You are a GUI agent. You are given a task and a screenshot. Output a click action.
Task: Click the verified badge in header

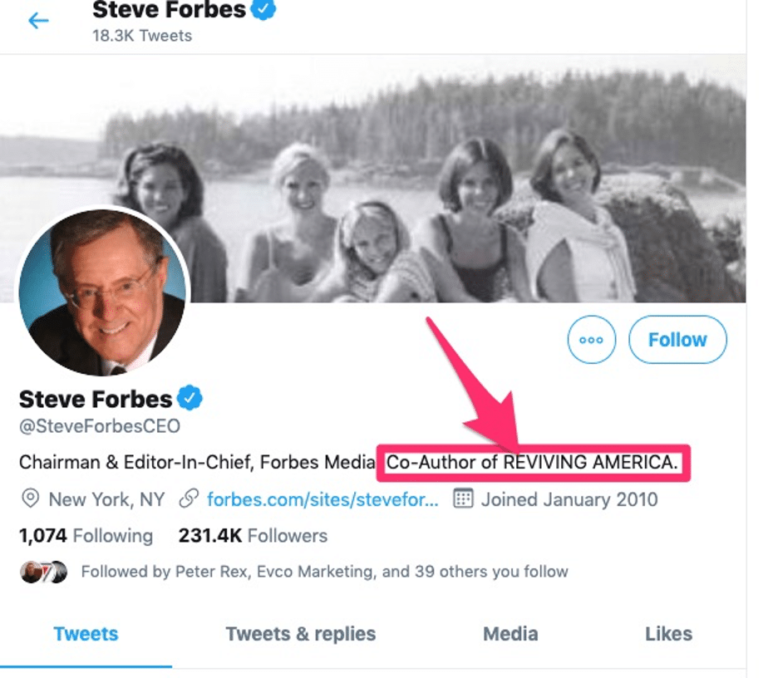coord(264,10)
